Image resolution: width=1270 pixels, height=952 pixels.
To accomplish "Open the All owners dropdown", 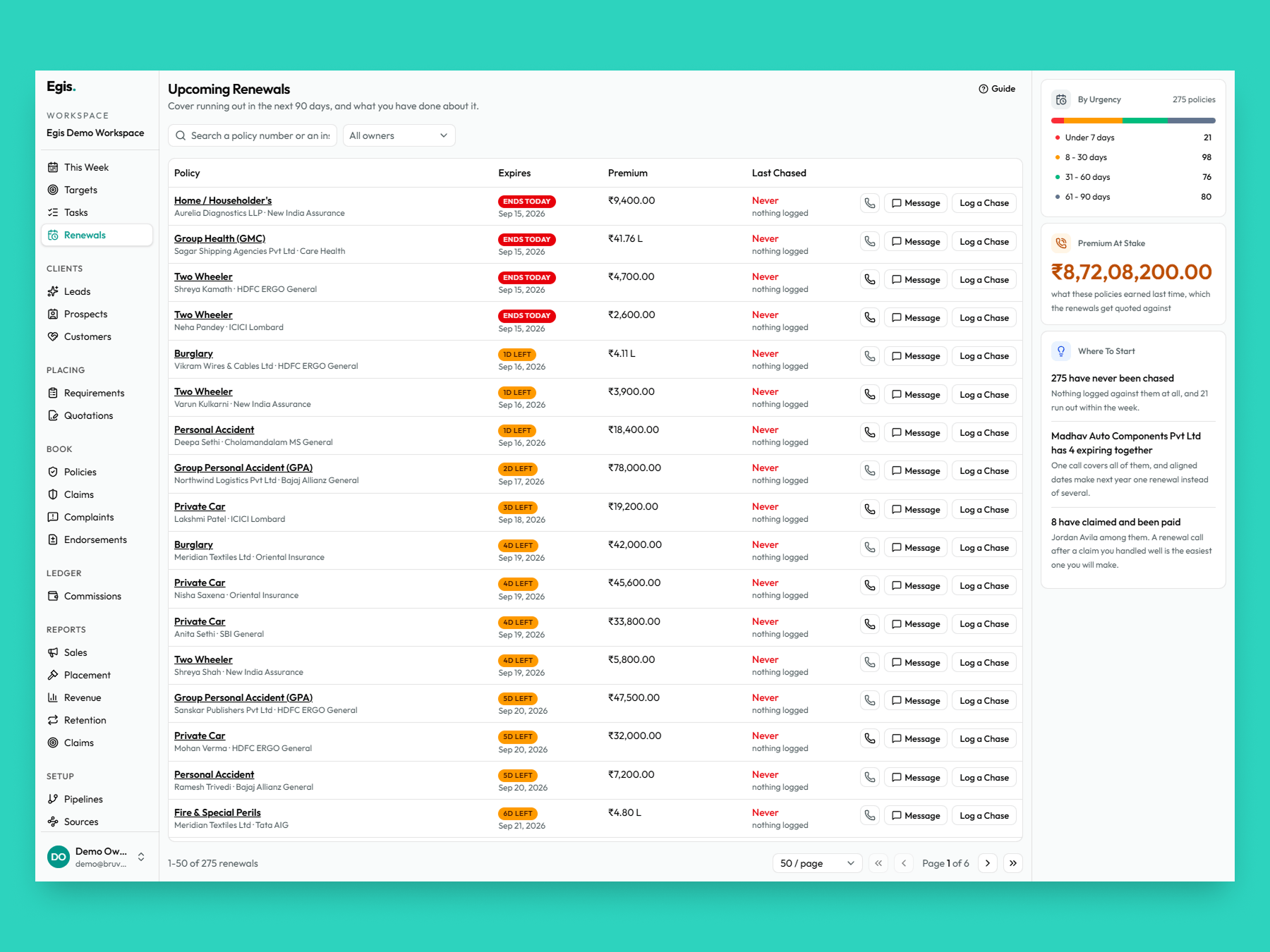I will click(x=399, y=135).
